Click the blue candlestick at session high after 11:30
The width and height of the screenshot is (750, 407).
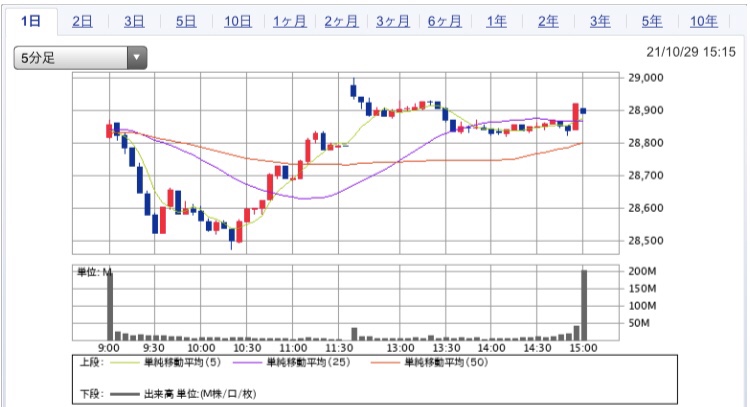pyautogui.click(x=353, y=90)
